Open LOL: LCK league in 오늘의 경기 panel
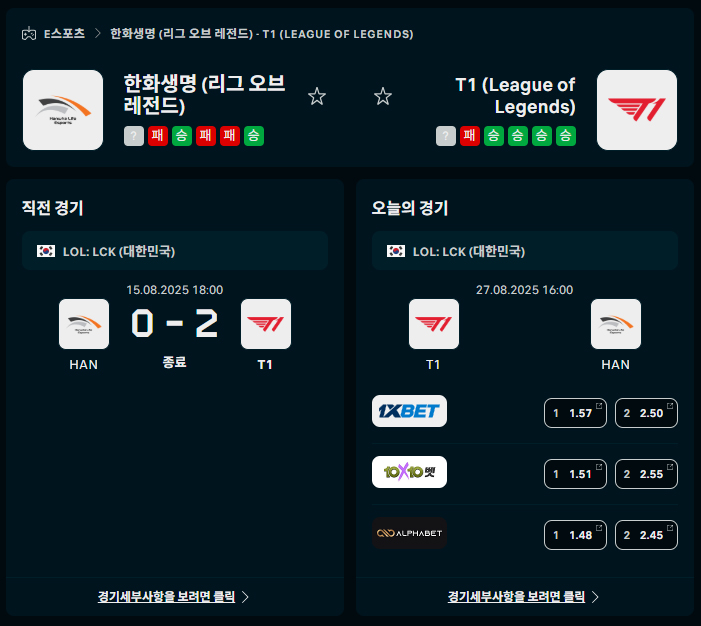 [525, 251]
